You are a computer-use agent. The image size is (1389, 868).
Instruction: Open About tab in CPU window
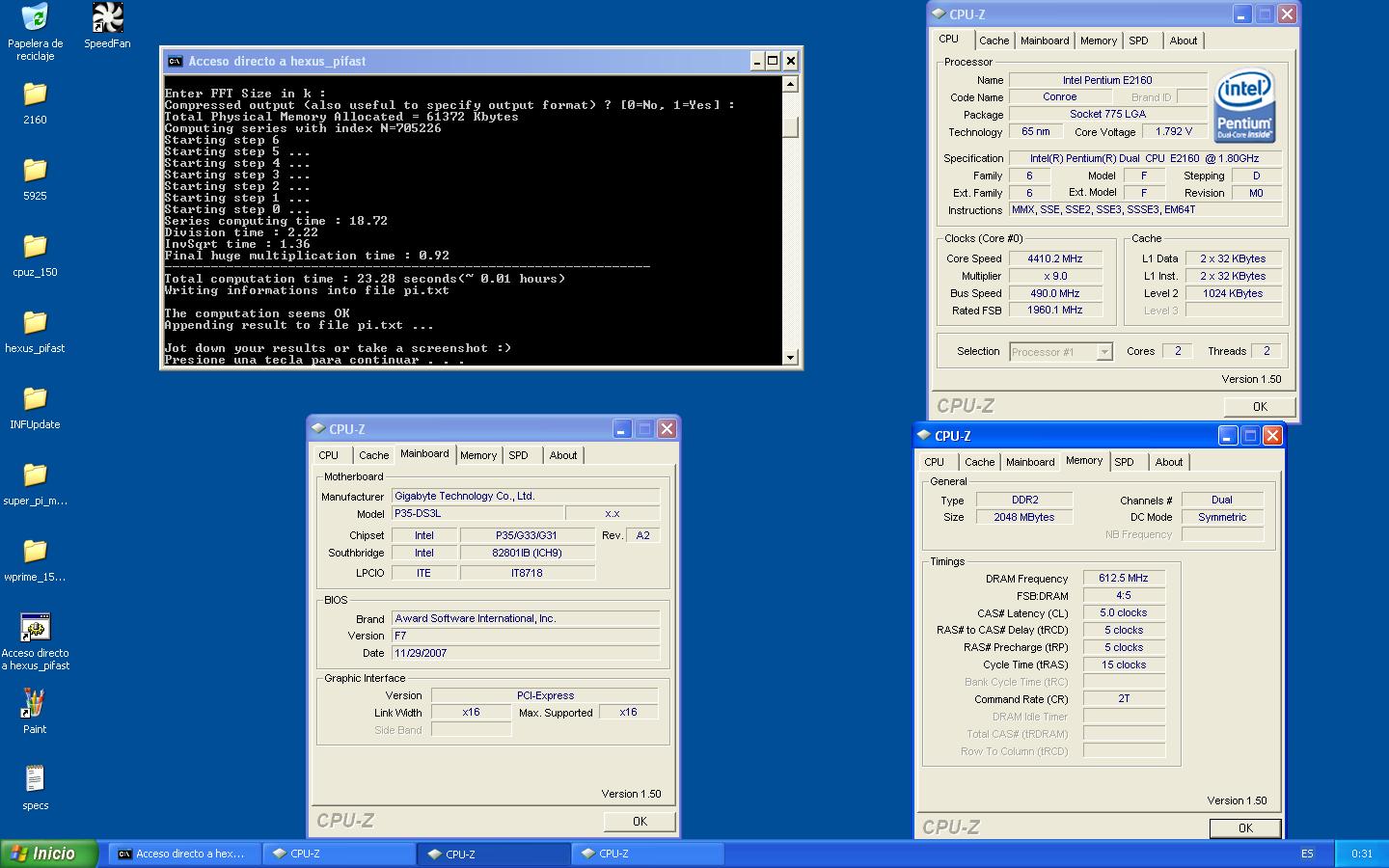[x=1184, y=41]
